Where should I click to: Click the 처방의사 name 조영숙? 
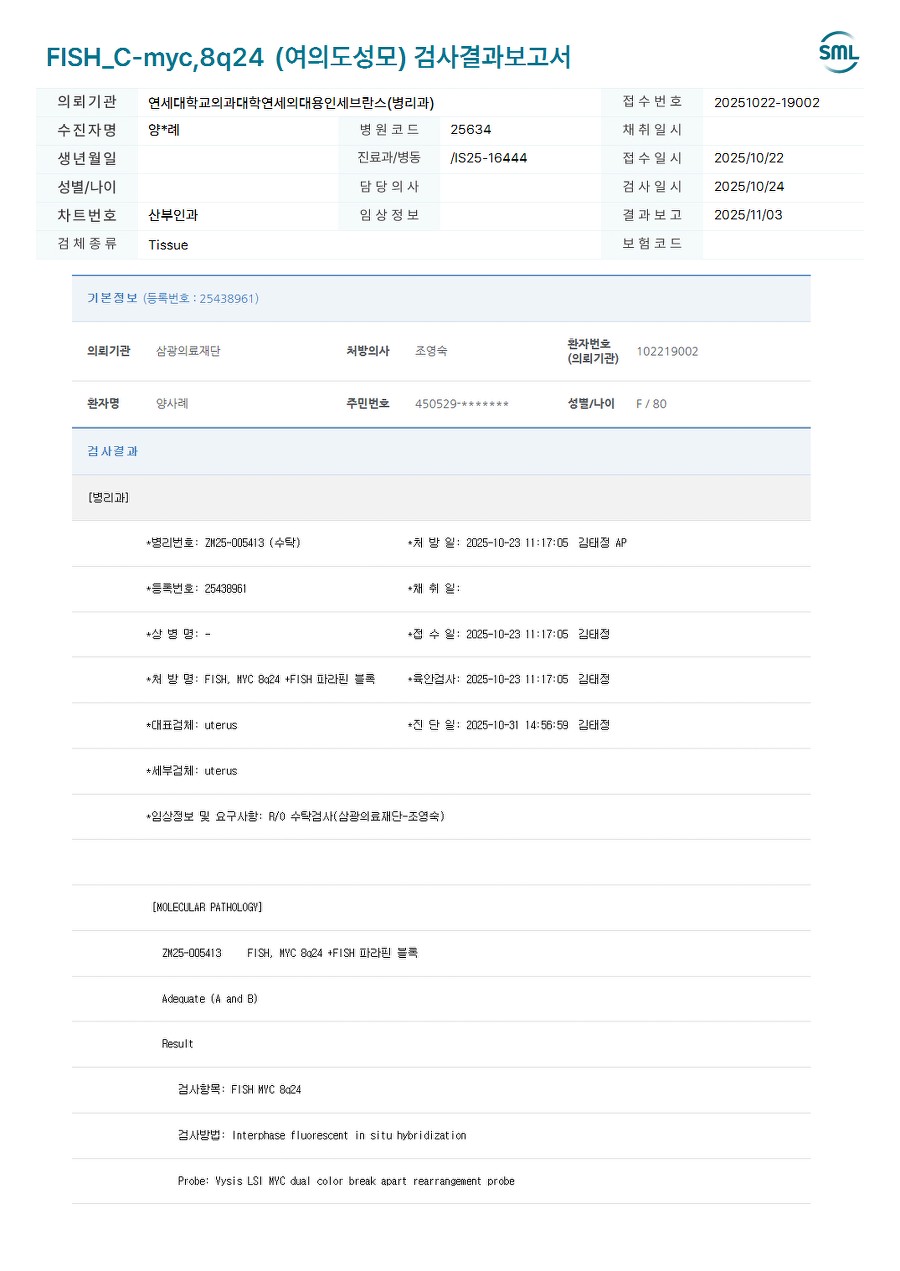click(x=431, y=351)
